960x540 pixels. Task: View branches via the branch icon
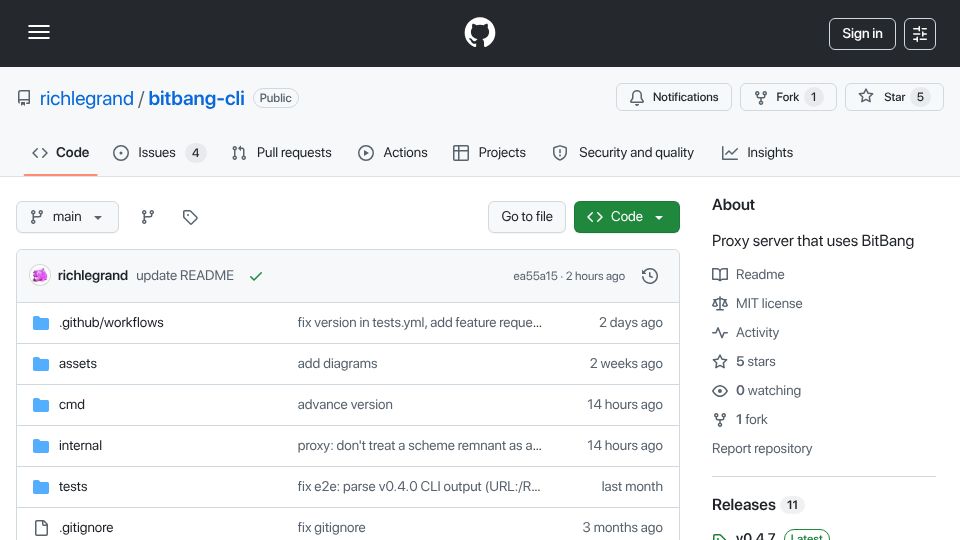pyautogui.click(x=148, y=217)
